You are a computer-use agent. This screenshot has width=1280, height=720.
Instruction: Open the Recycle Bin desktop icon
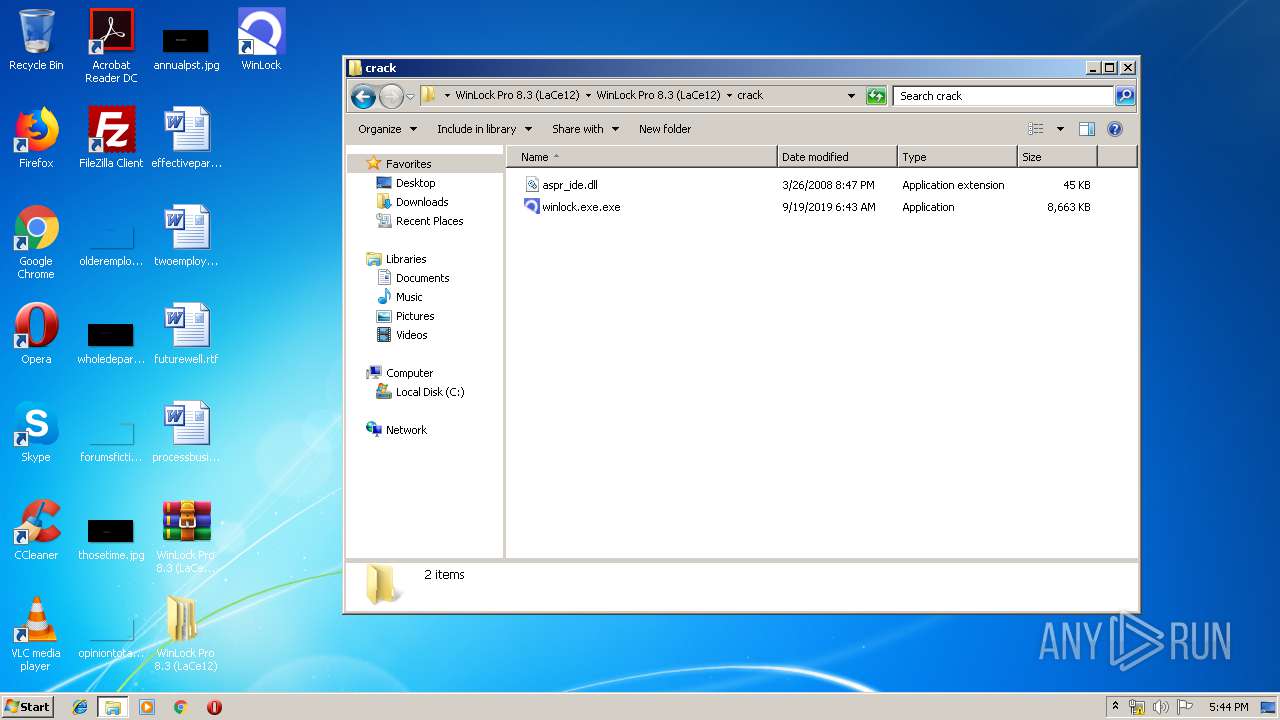(36, 40)
